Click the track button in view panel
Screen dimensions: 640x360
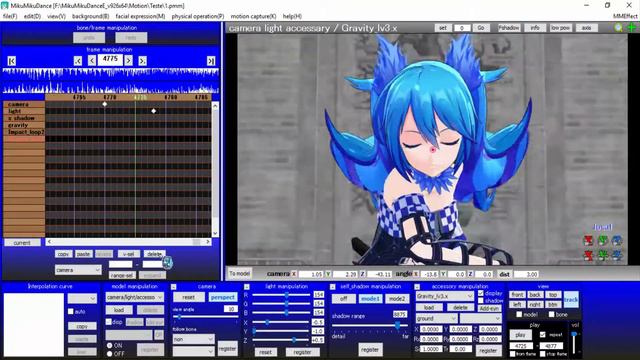[x=571, y=300]
